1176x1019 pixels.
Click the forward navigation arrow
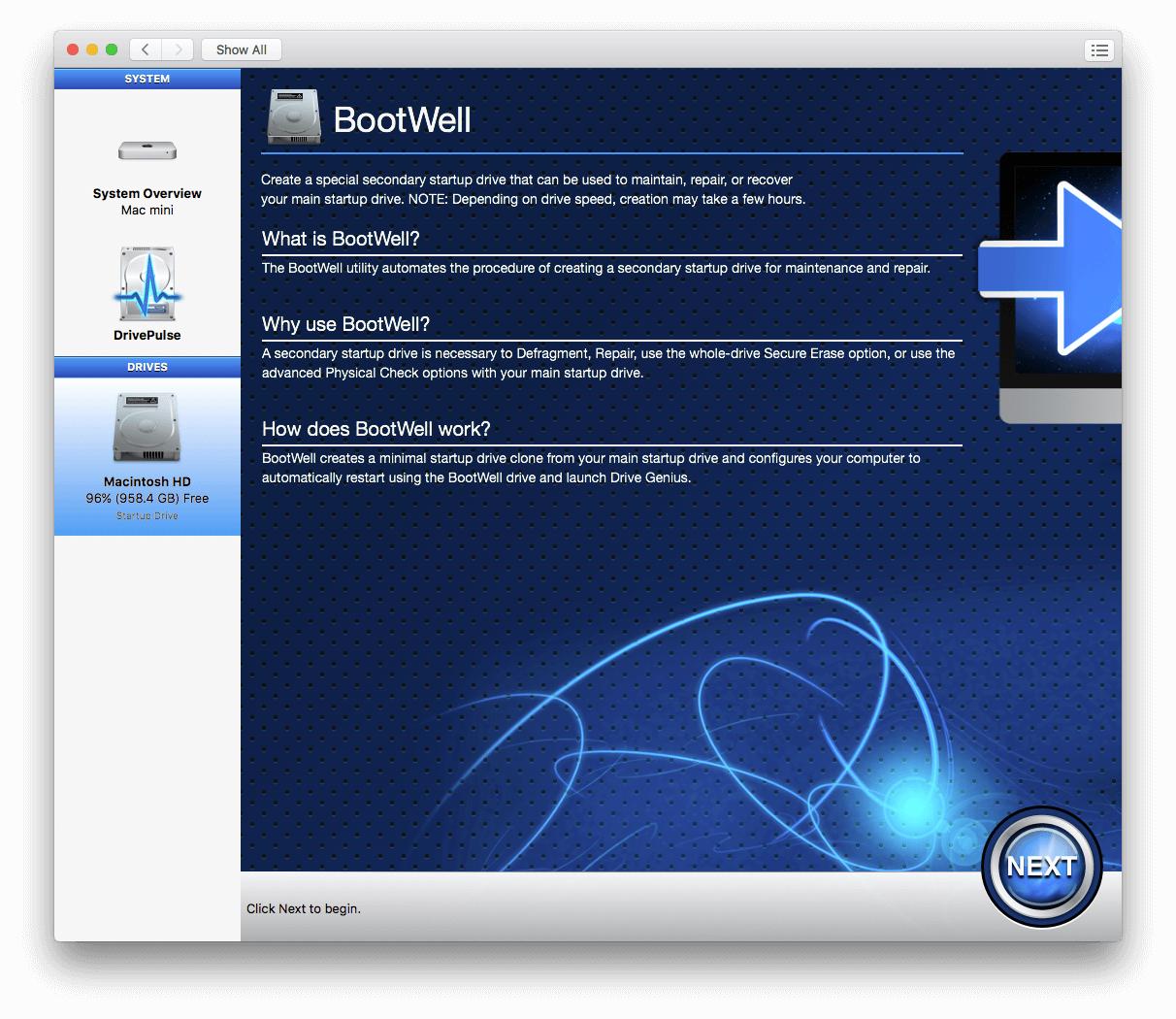click(178, 49)
